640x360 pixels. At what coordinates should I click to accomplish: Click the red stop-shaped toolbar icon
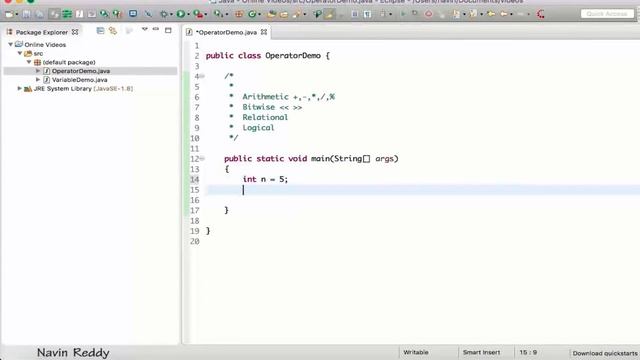(x=428, y=14)
